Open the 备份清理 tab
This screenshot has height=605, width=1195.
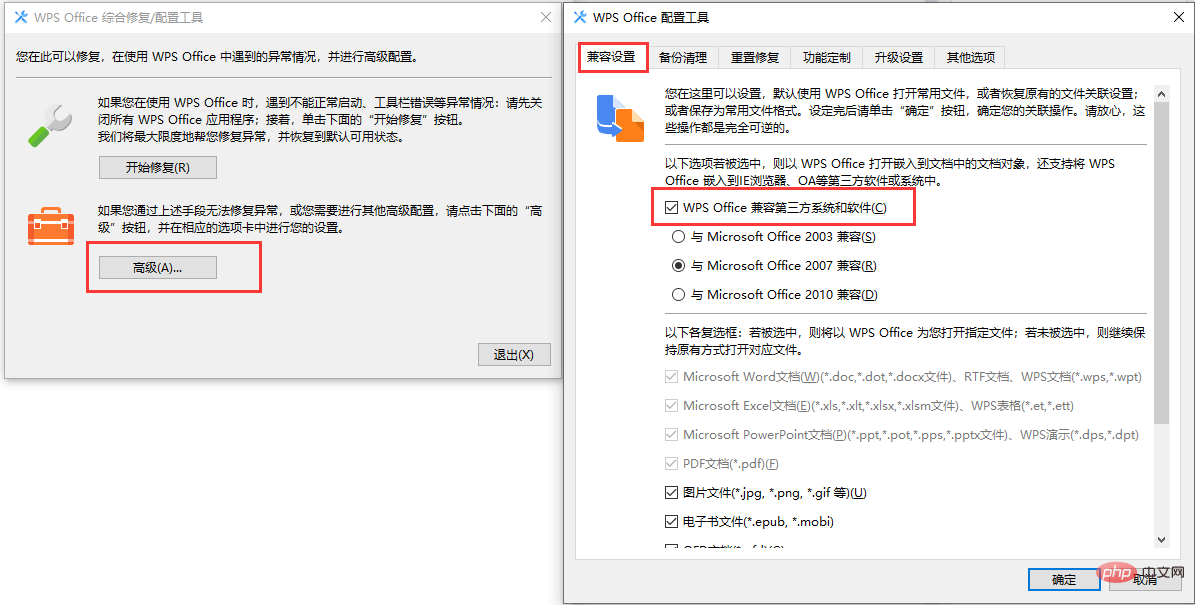tap(683, 58)
